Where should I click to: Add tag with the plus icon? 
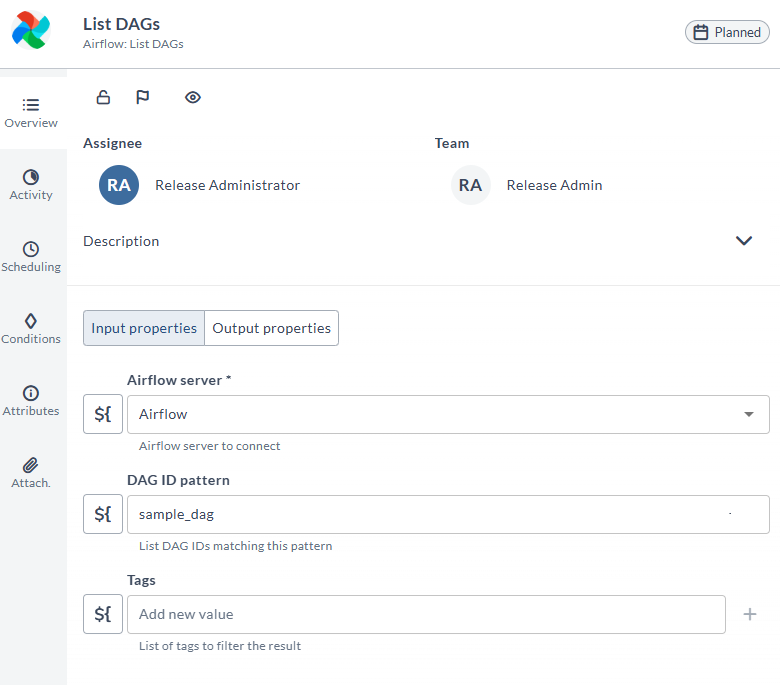[750, 614]
